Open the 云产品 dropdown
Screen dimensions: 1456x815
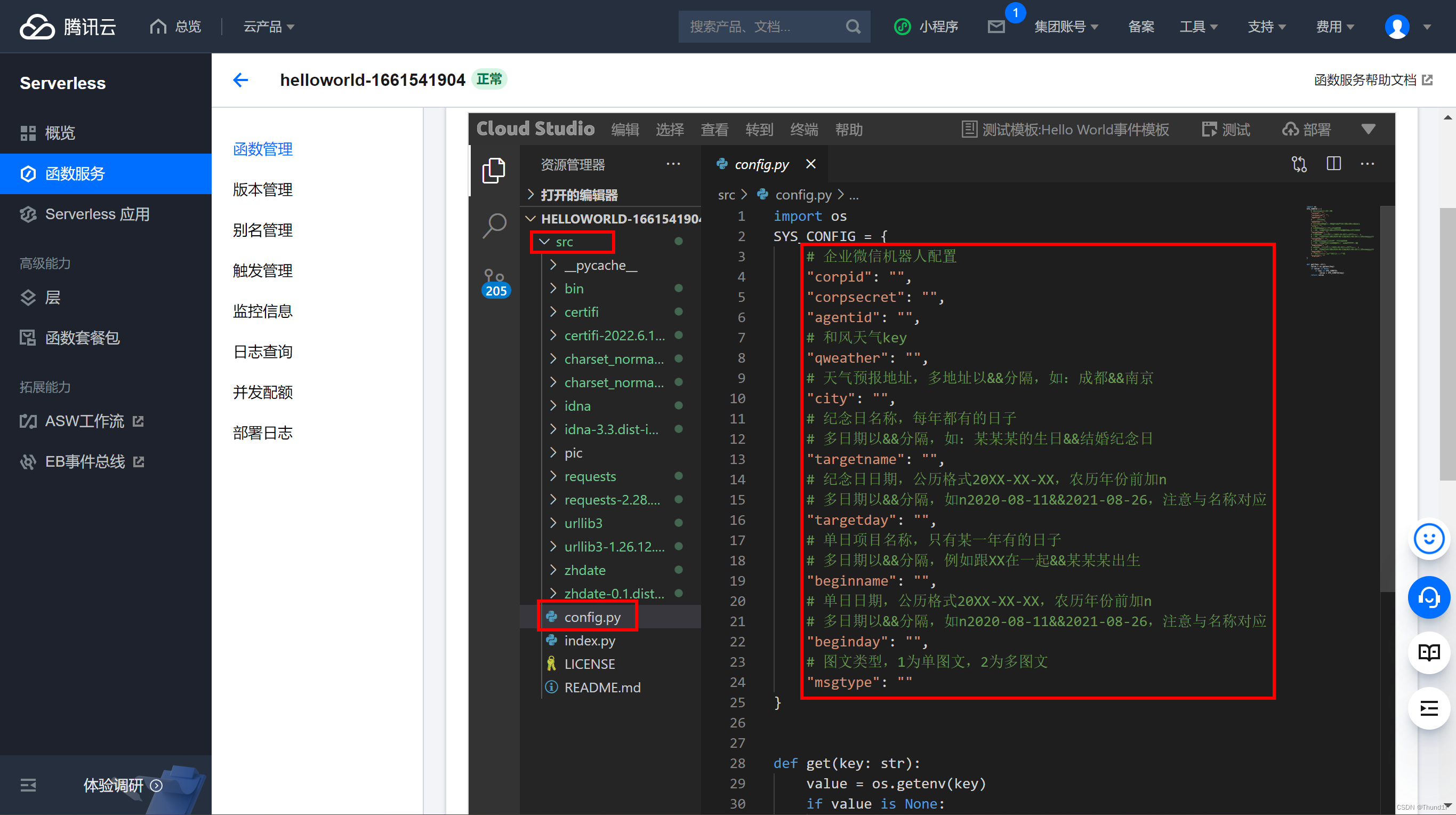click(269, 27)
